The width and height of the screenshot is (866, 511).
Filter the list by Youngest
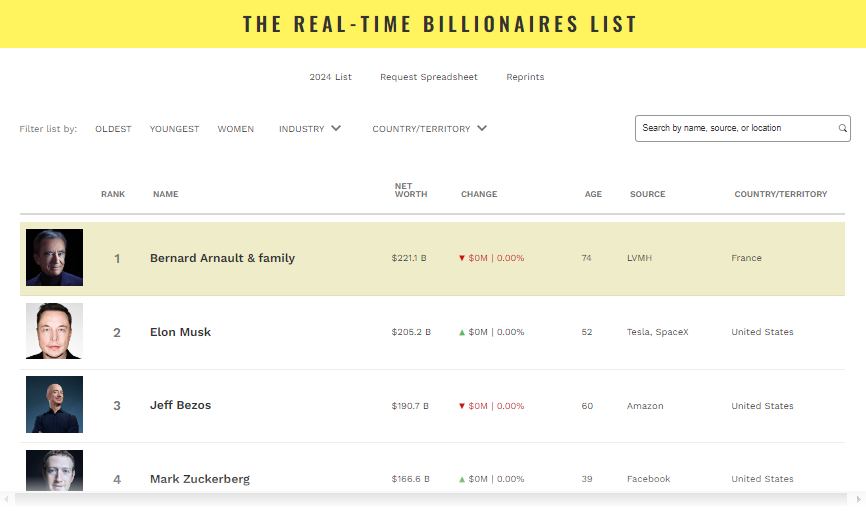tap(174, 129)
